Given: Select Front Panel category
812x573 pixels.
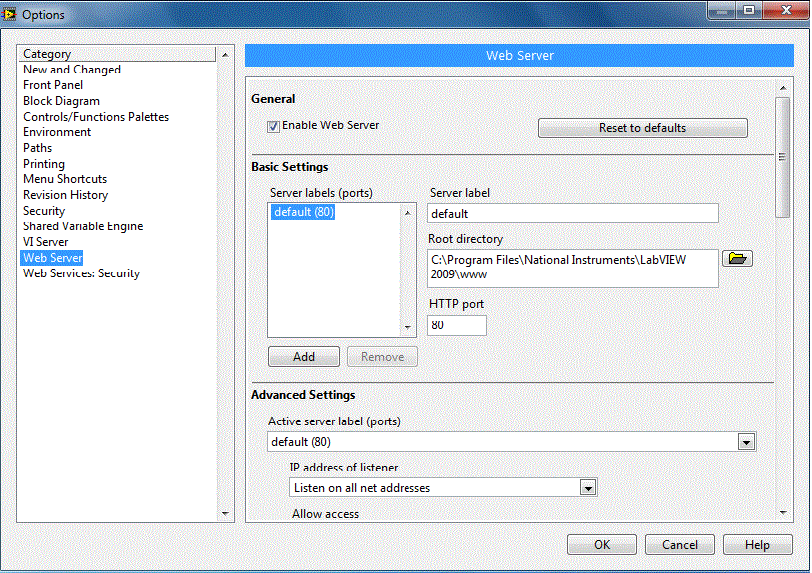Looking at the screenshot, I should coord(53,86).
